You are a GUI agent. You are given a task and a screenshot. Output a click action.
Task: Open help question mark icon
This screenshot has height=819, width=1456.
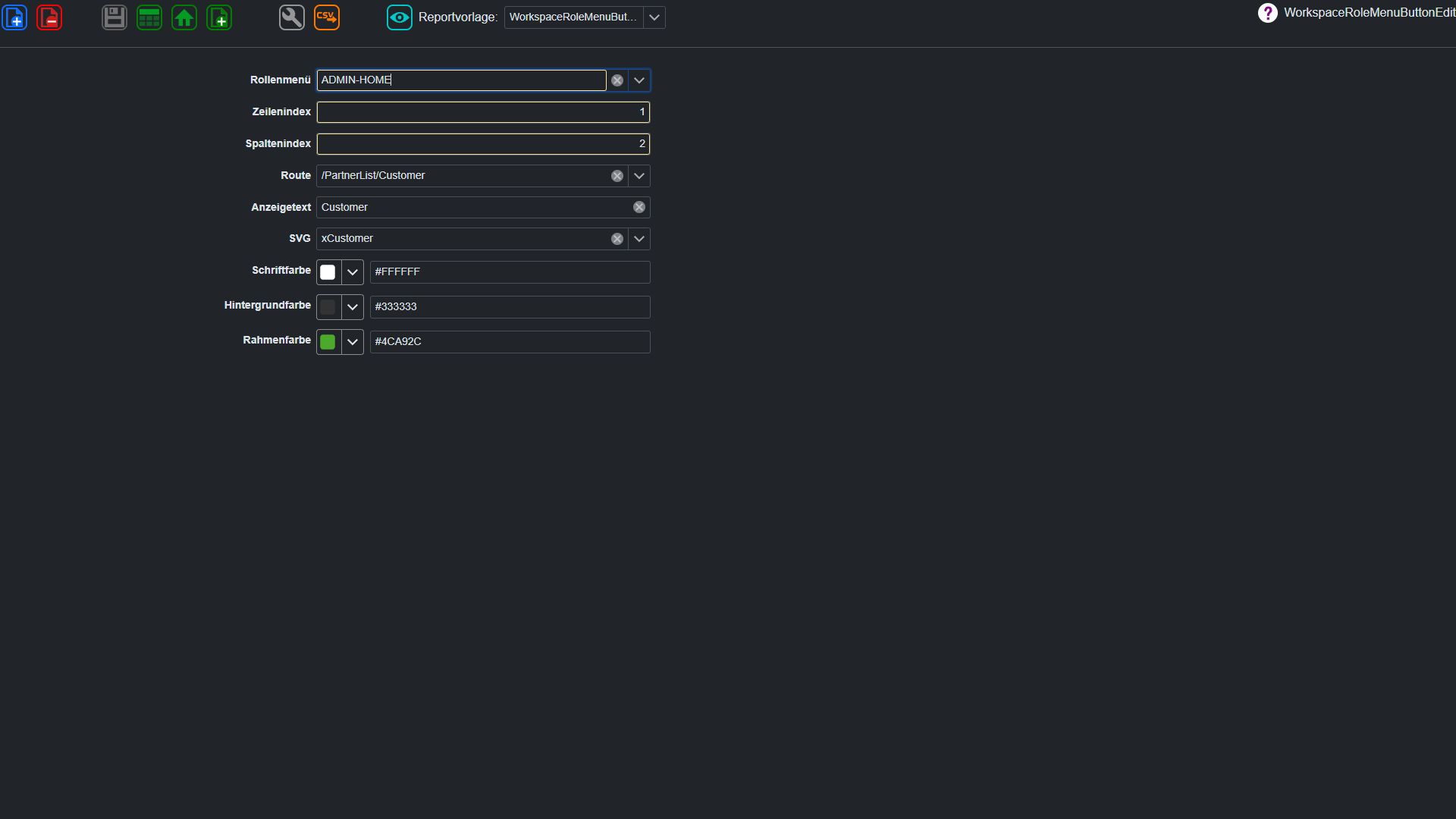click(1267, 13)
